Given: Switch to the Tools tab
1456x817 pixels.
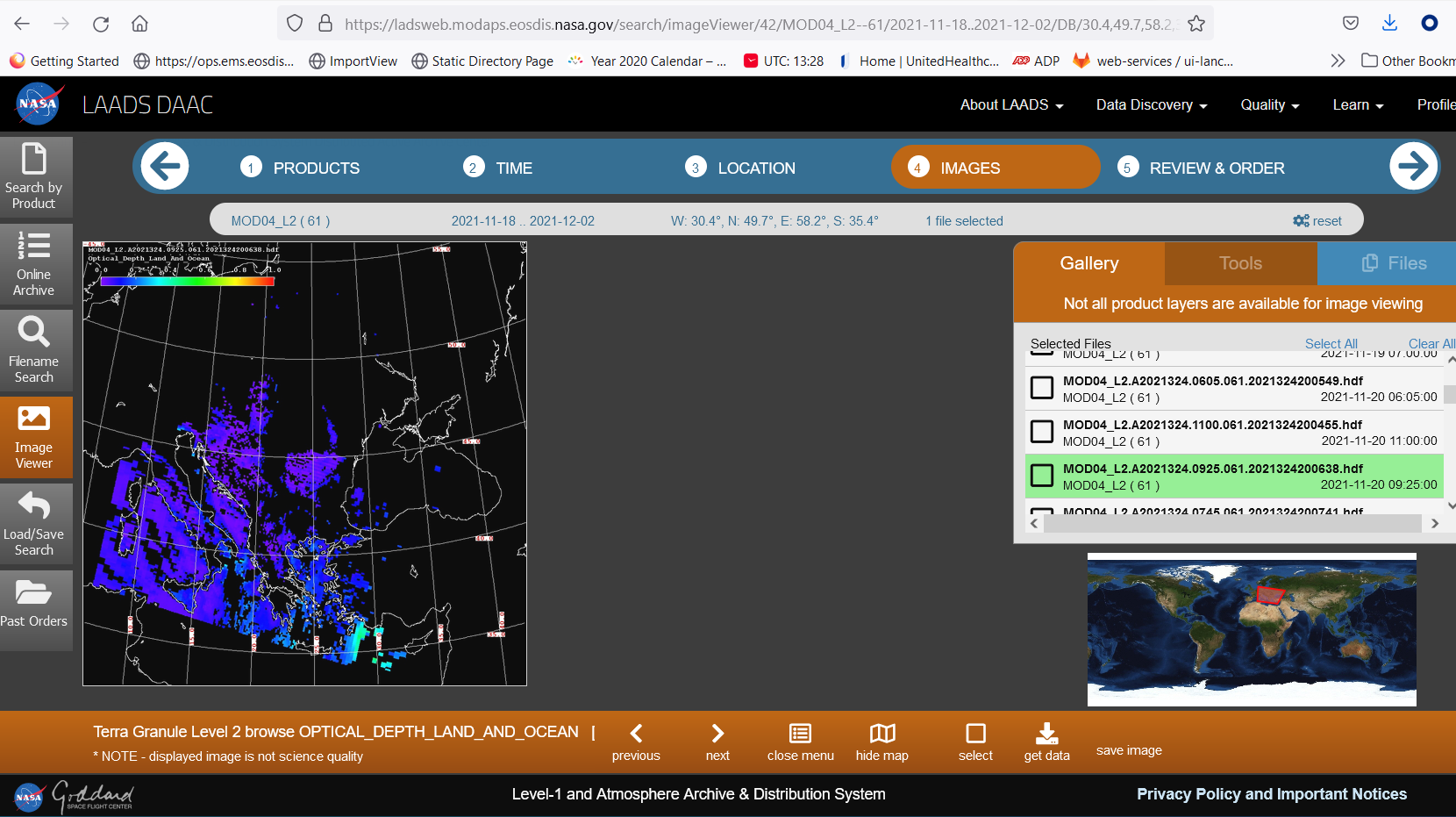Looking at the screenshot, I should (1240, 263).
